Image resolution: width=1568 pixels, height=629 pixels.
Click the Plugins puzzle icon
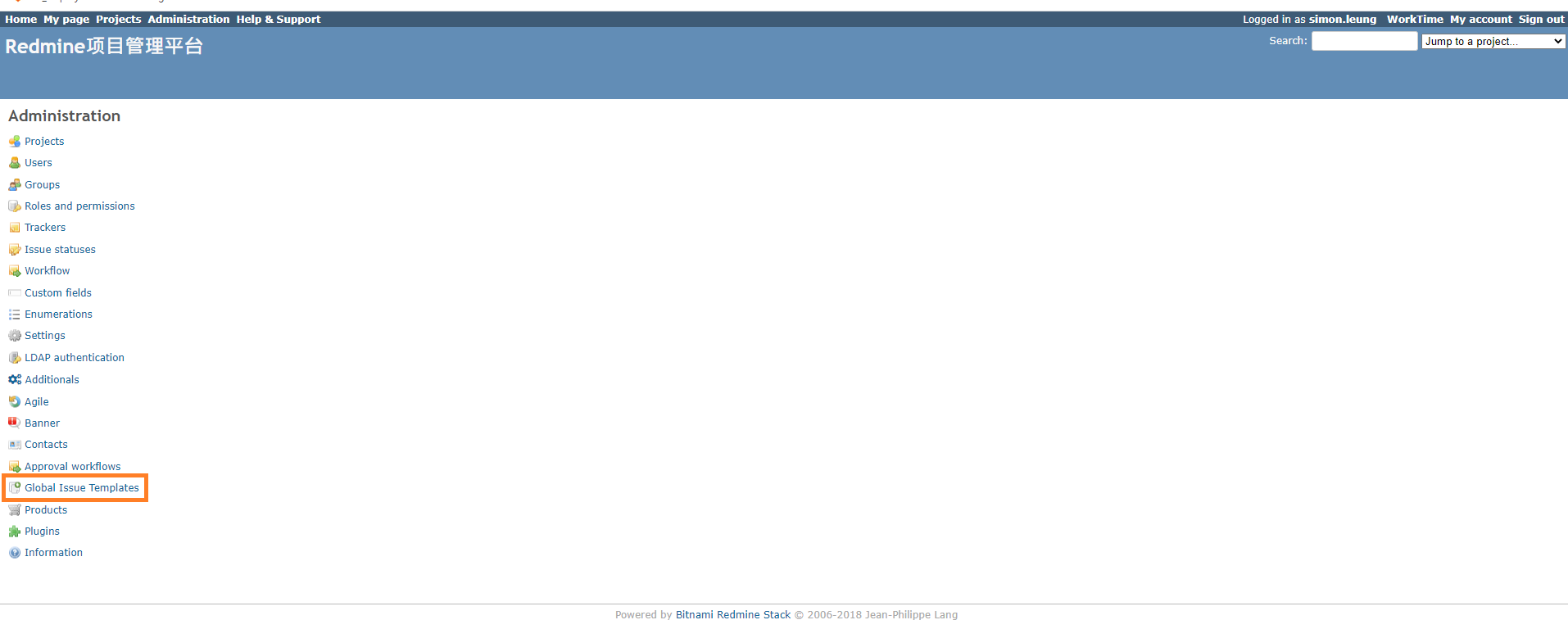pyautogui.click(x=15, y=532)
